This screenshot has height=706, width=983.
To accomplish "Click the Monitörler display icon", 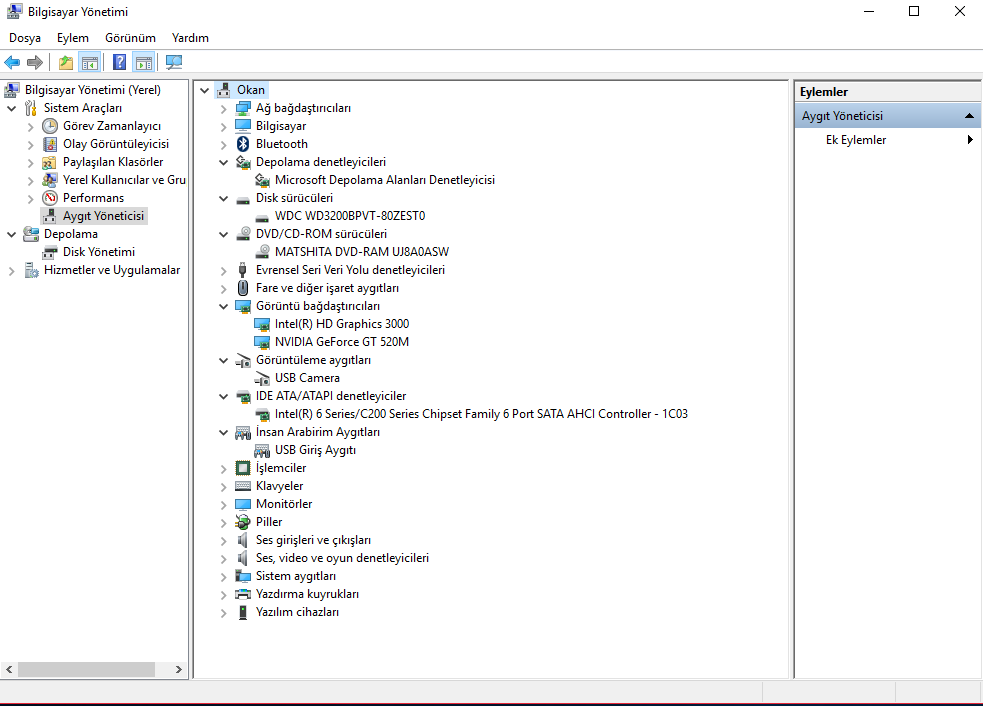I will point(243,504).
